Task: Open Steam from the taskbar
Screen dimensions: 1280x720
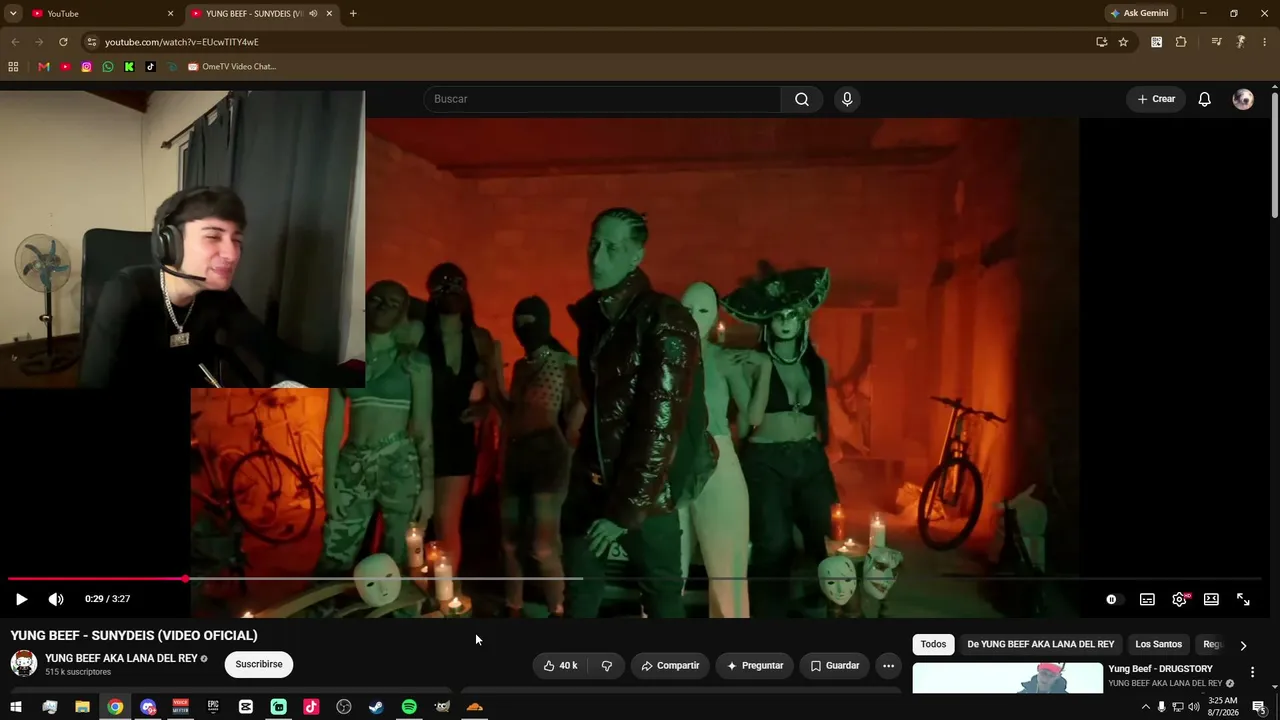Action: pos(376,707)
